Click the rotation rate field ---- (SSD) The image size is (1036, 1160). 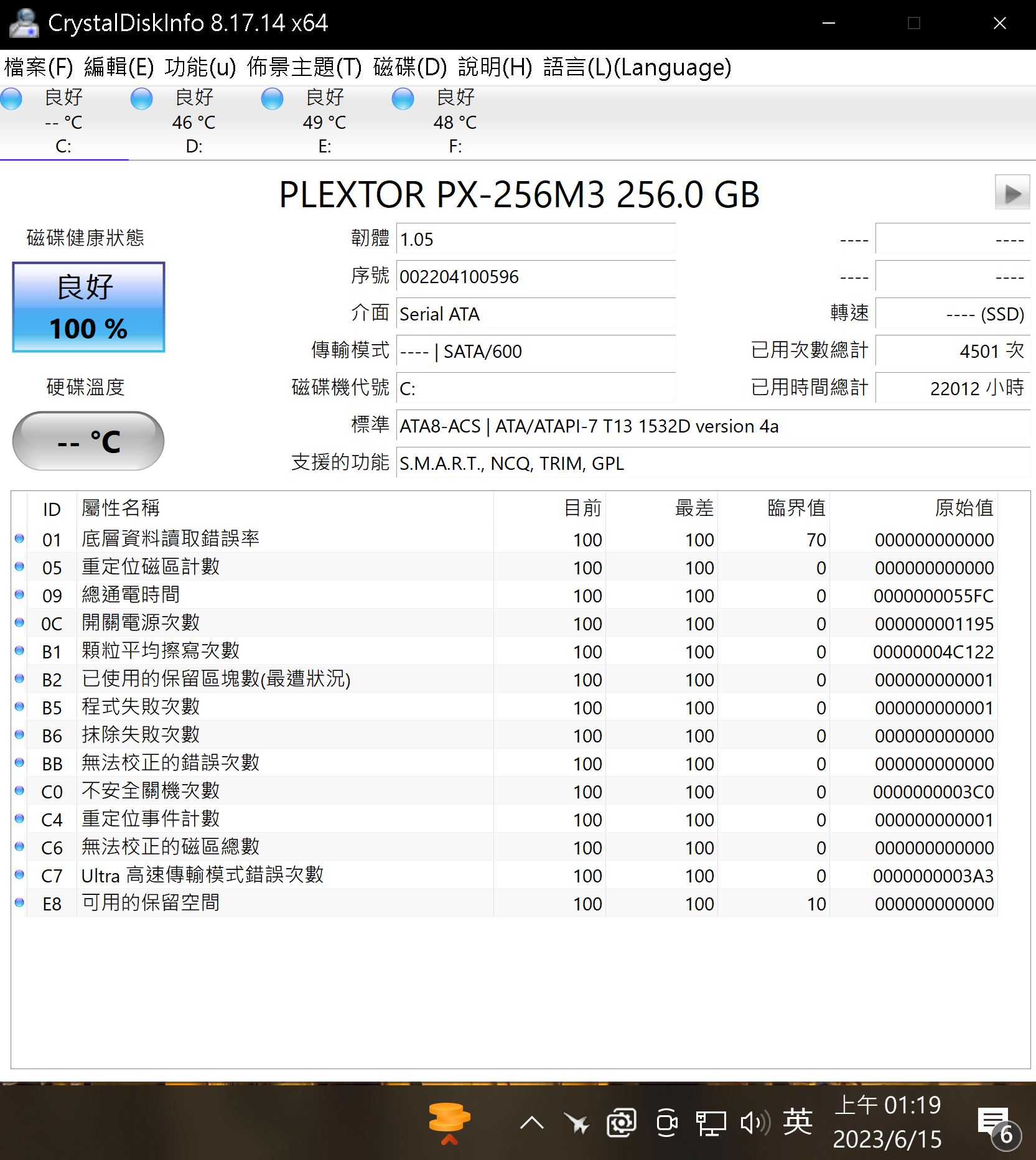tap(953, 314)
